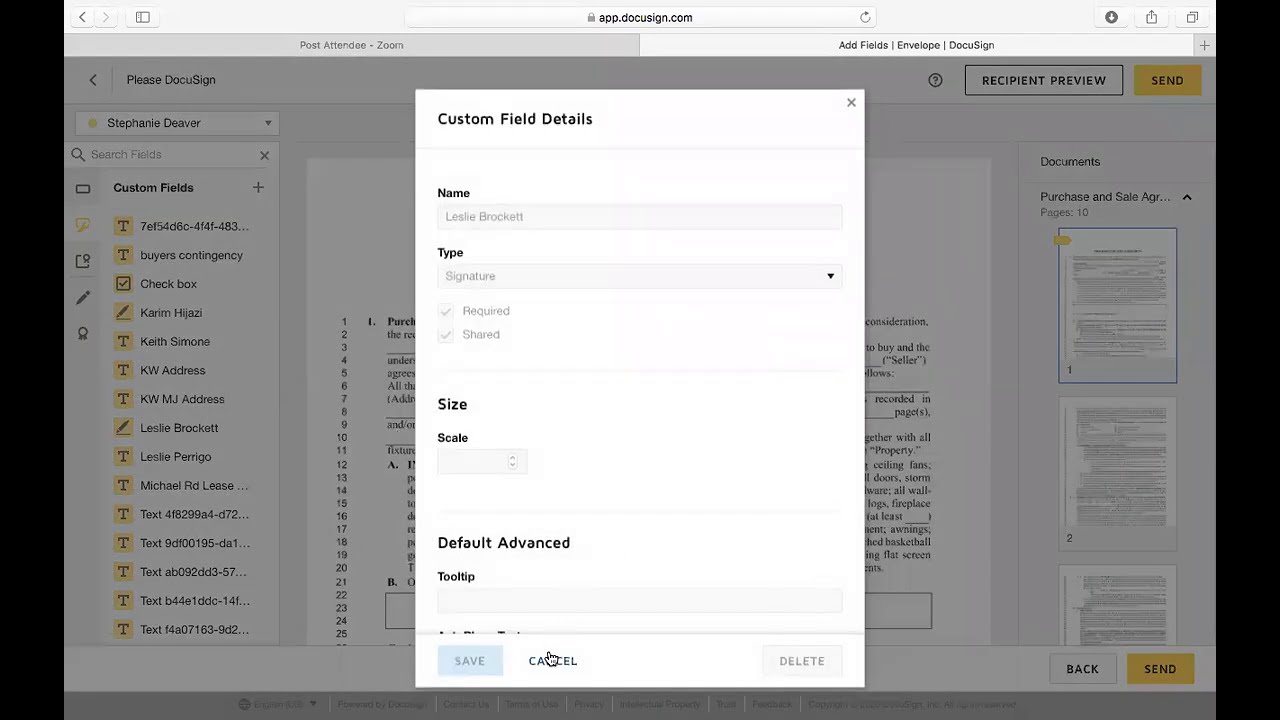Click the Safari back arrow

click(x=83, y=17)
